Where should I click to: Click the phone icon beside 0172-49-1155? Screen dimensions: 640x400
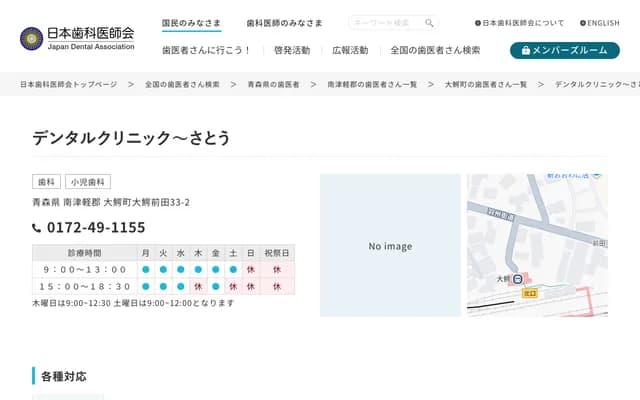(37, 228)
